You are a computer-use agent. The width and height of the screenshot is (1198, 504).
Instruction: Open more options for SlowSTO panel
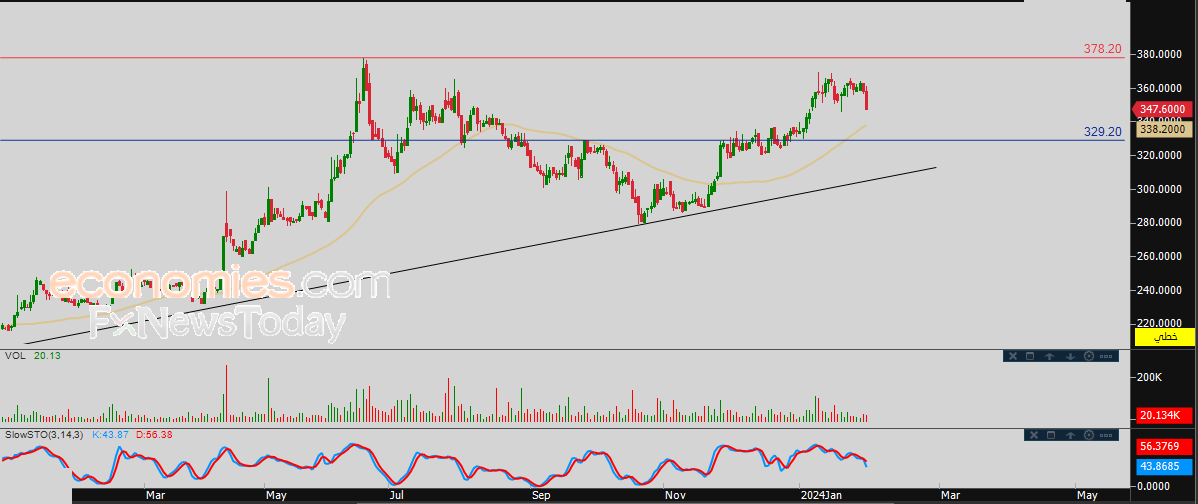point(1106,435)
